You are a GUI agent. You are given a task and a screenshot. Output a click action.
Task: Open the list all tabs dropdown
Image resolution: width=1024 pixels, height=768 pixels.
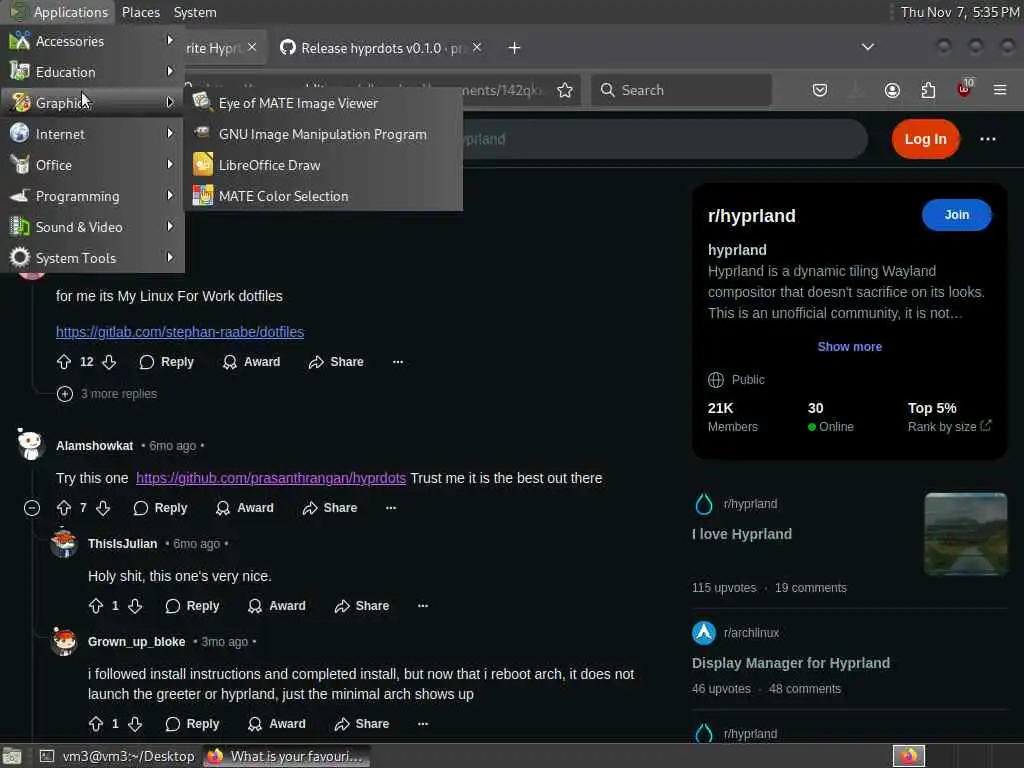click(867, 47)
